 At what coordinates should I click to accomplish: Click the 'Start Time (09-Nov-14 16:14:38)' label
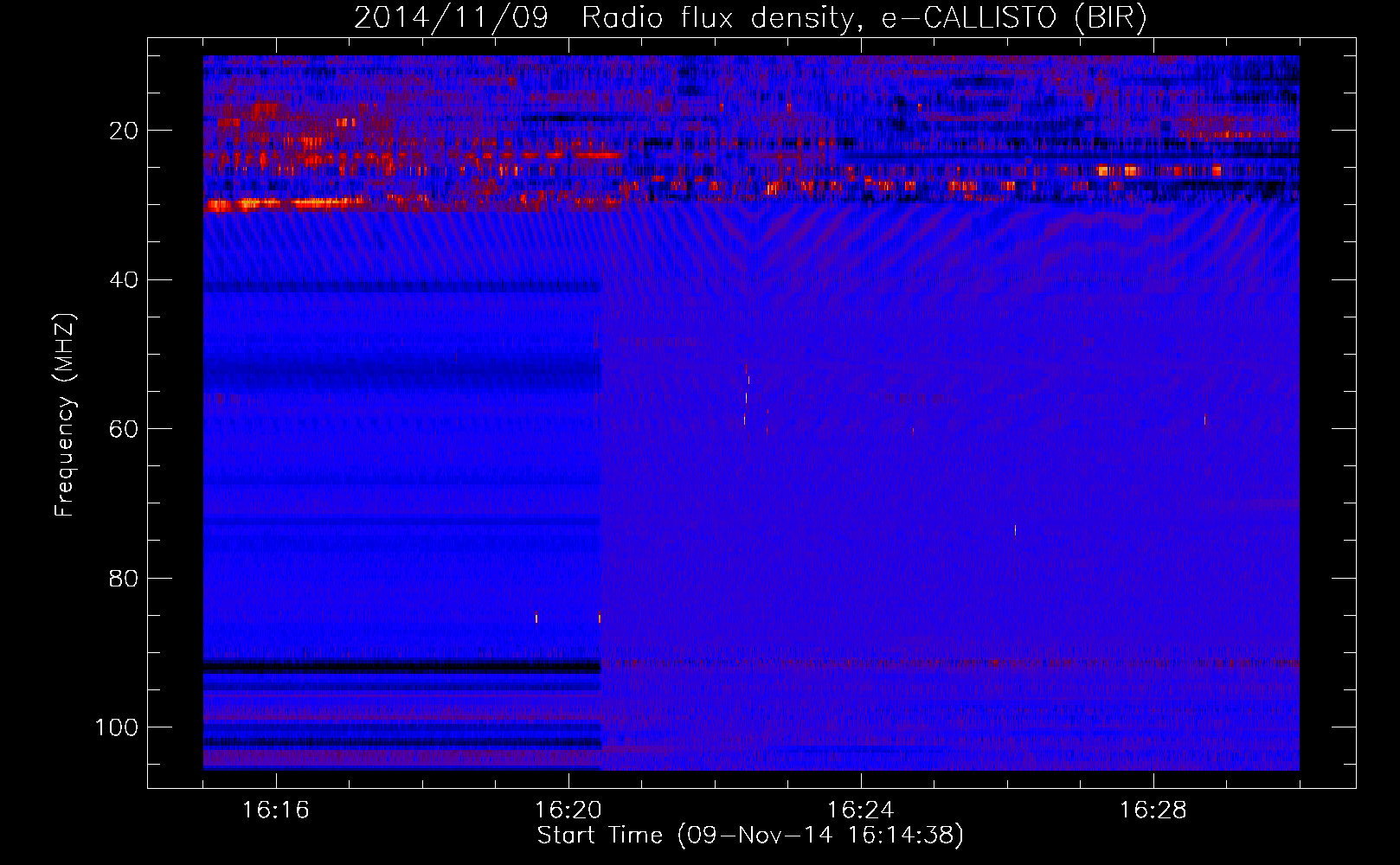(750, 836)
